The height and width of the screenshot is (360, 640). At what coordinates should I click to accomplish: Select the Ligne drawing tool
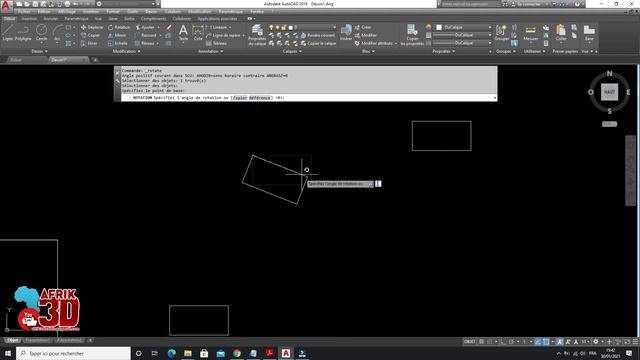[8, 32]
